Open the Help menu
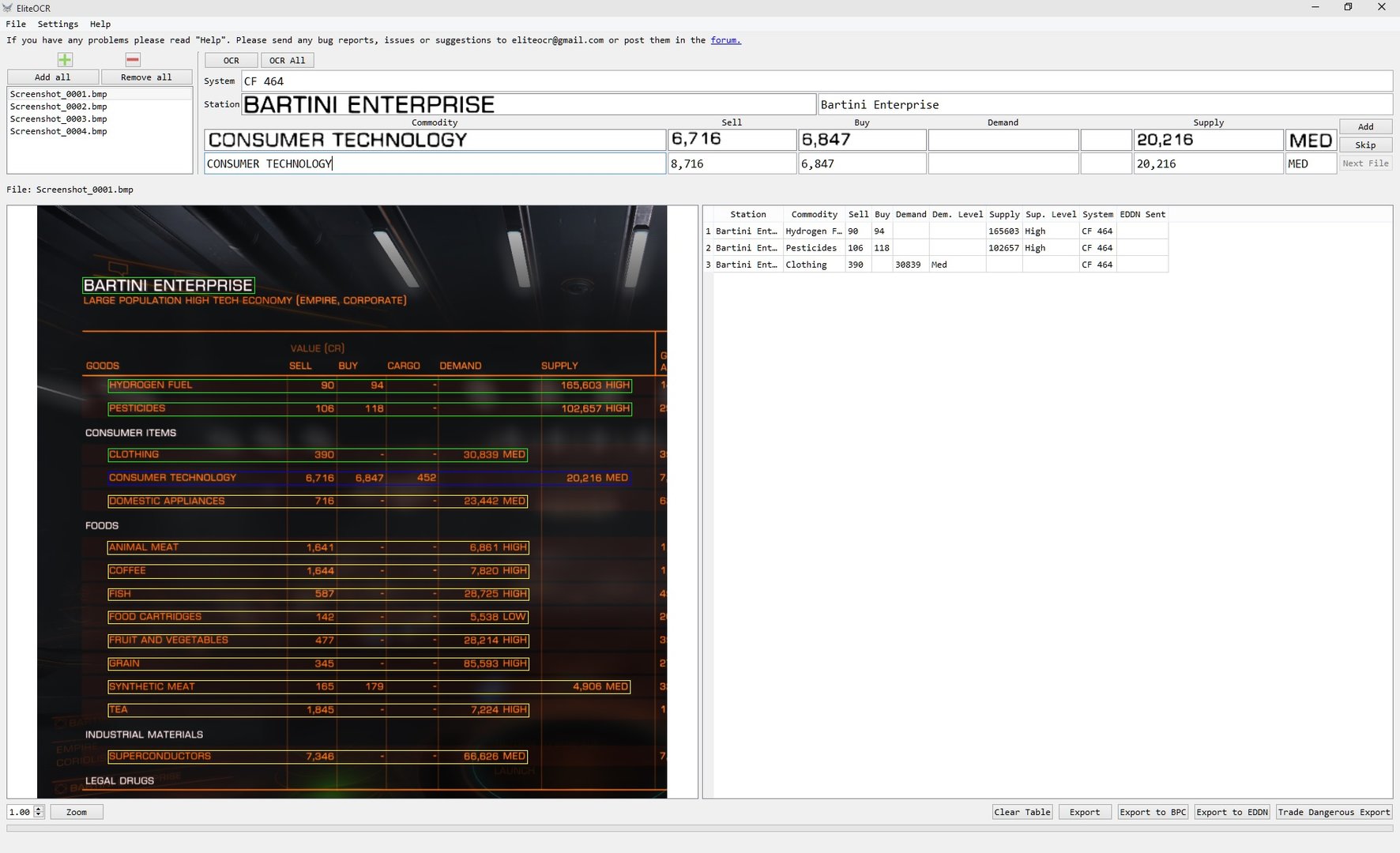Viewport: 1400px width, 853px height. pyautogui.click(x=100, y=24)
